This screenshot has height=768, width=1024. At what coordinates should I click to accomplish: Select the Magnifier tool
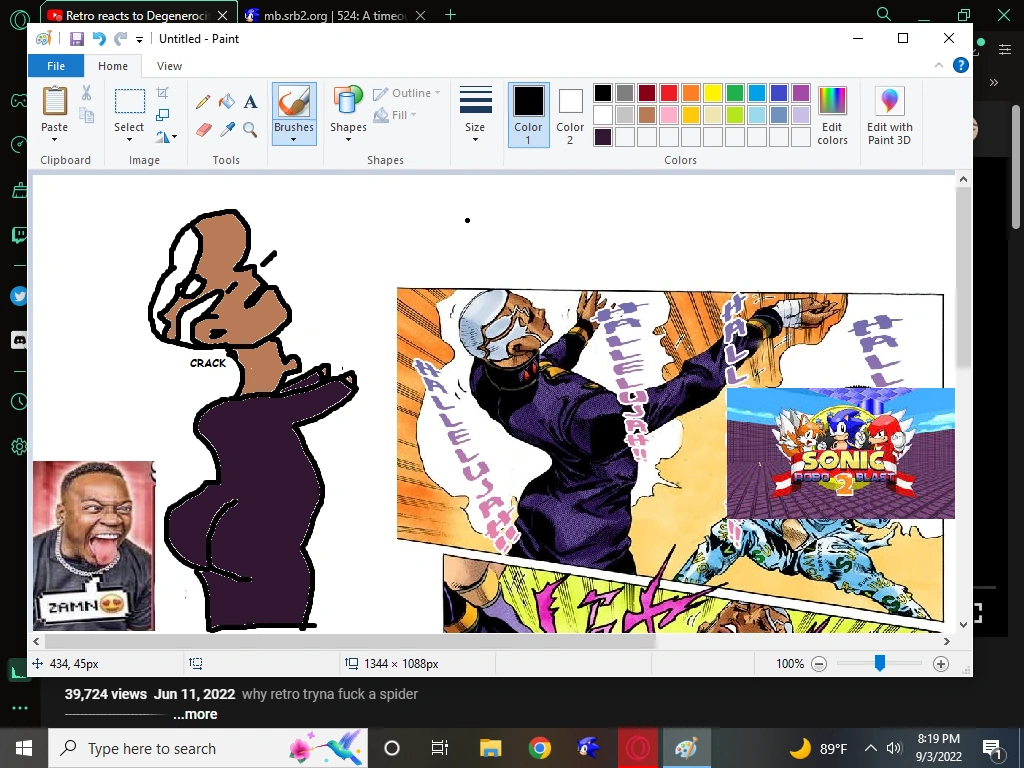pos(250,129)
